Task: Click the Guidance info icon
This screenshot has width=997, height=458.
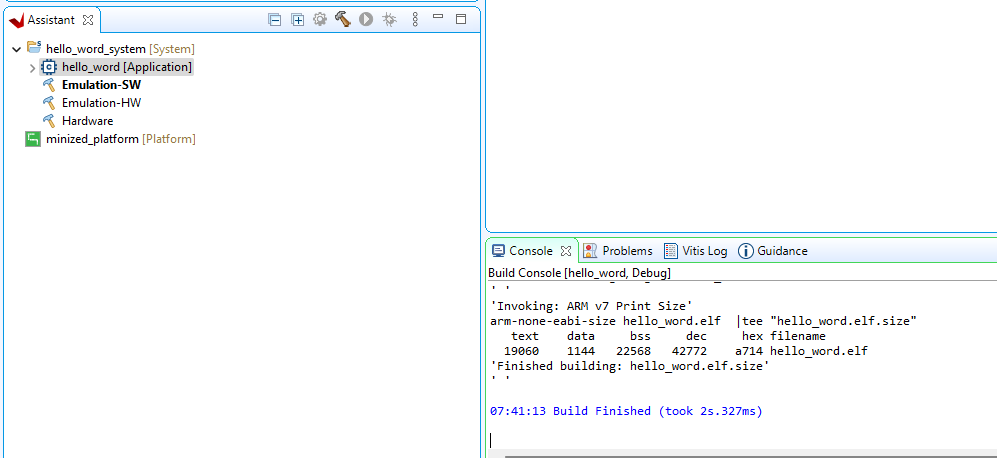Action: 745,251
